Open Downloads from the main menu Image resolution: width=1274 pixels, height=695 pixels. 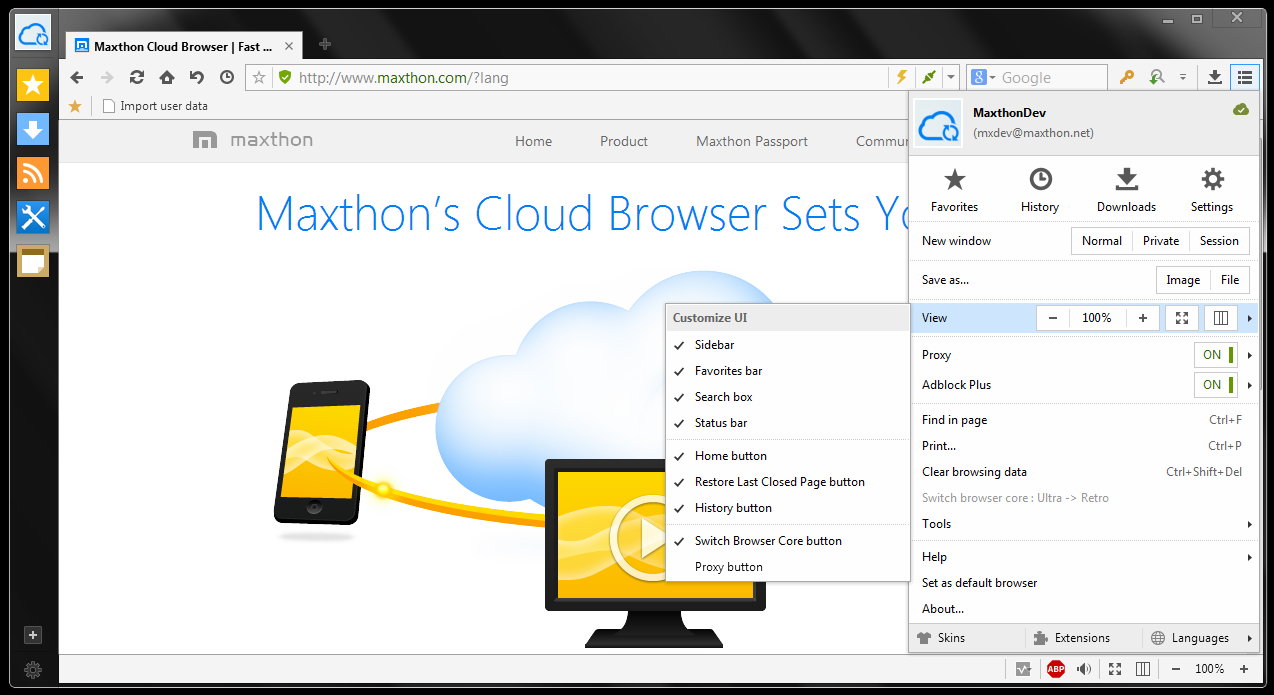[1126, 190]
